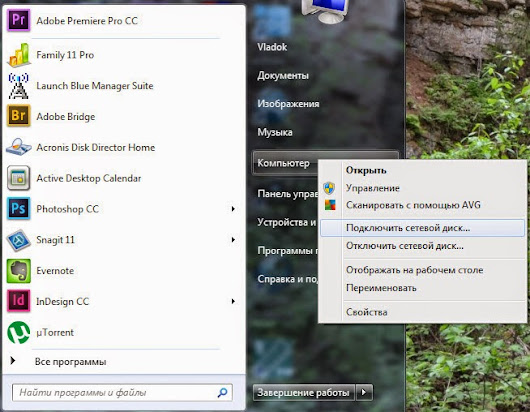Click the Photoshop CC label
530x412 pixels.
[68, 209]
